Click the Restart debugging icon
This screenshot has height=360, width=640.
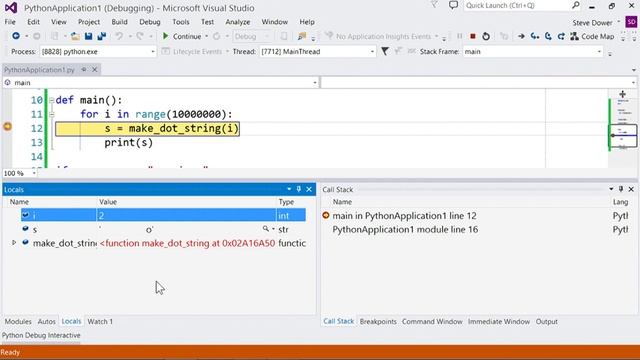486,36
